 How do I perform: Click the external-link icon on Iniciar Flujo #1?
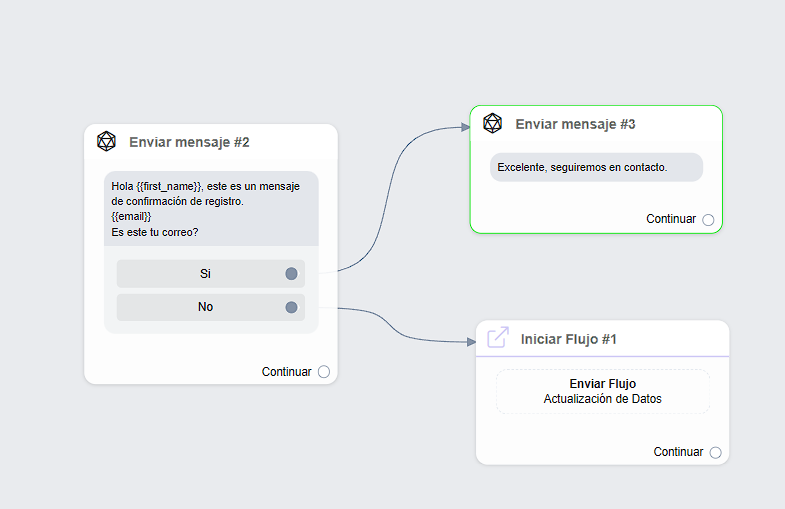tap(497, 338)
